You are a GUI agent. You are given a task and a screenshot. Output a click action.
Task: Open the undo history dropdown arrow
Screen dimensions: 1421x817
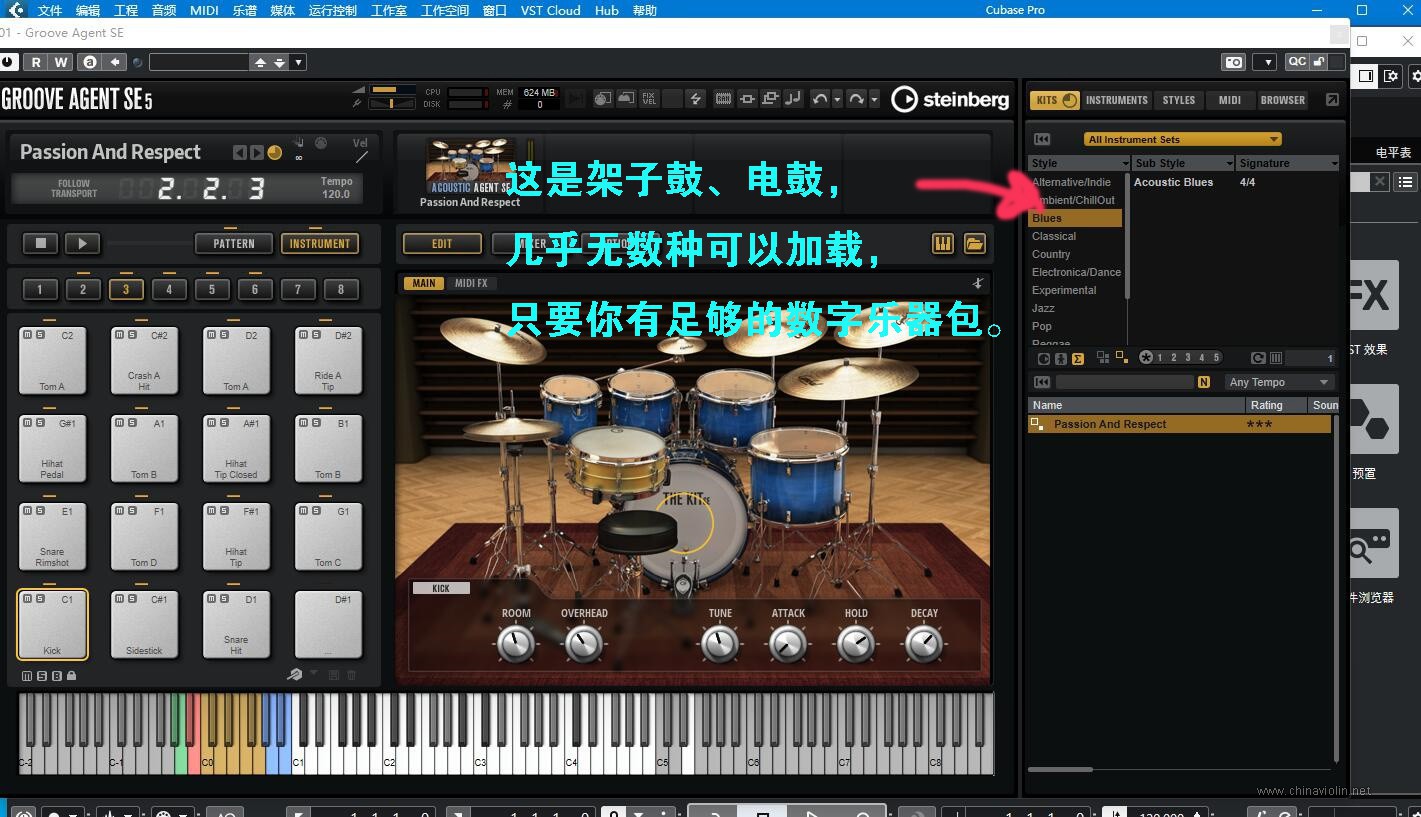pos(837,99)
